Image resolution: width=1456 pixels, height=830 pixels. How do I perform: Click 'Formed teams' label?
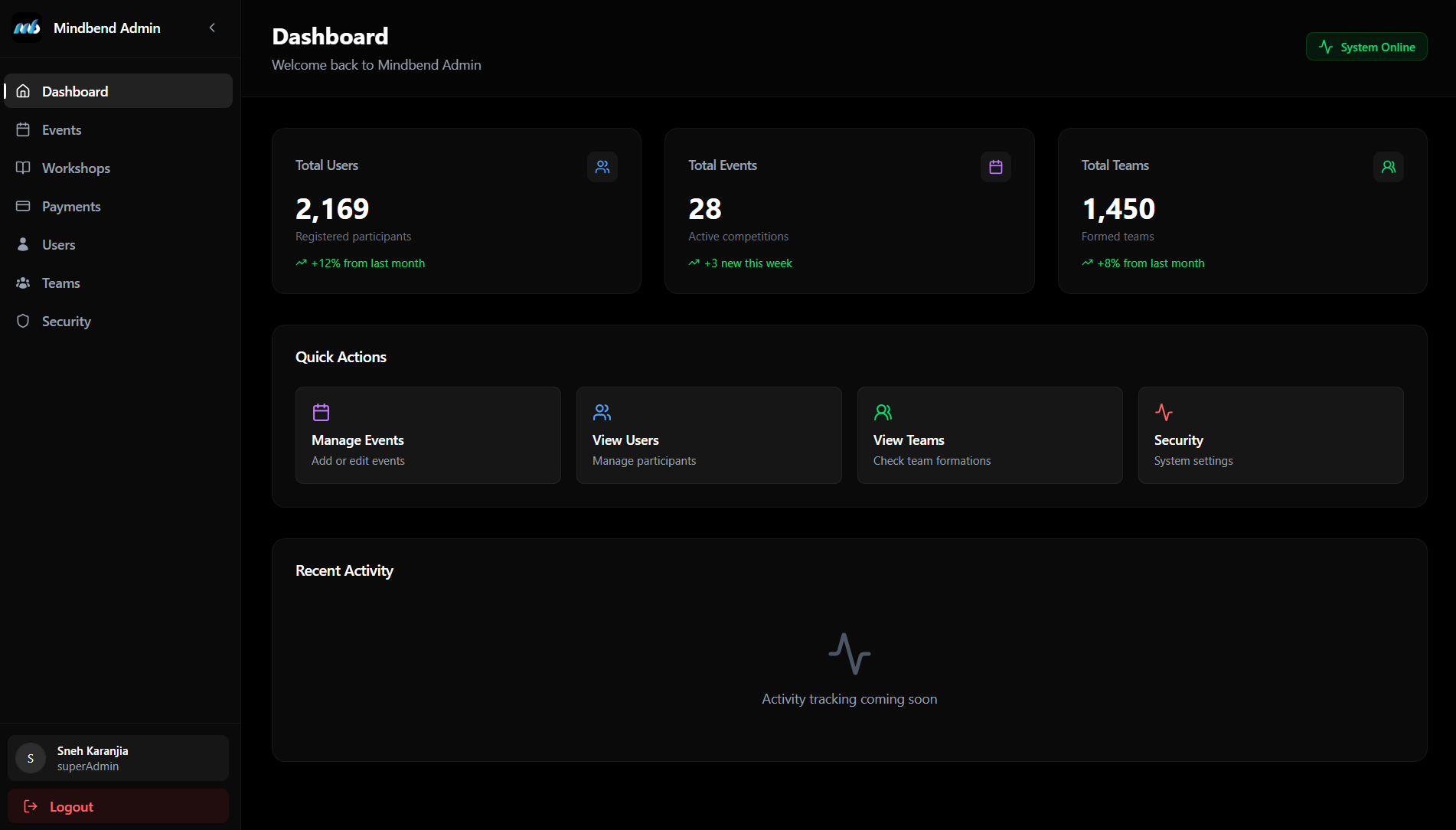coord(1118,237)
